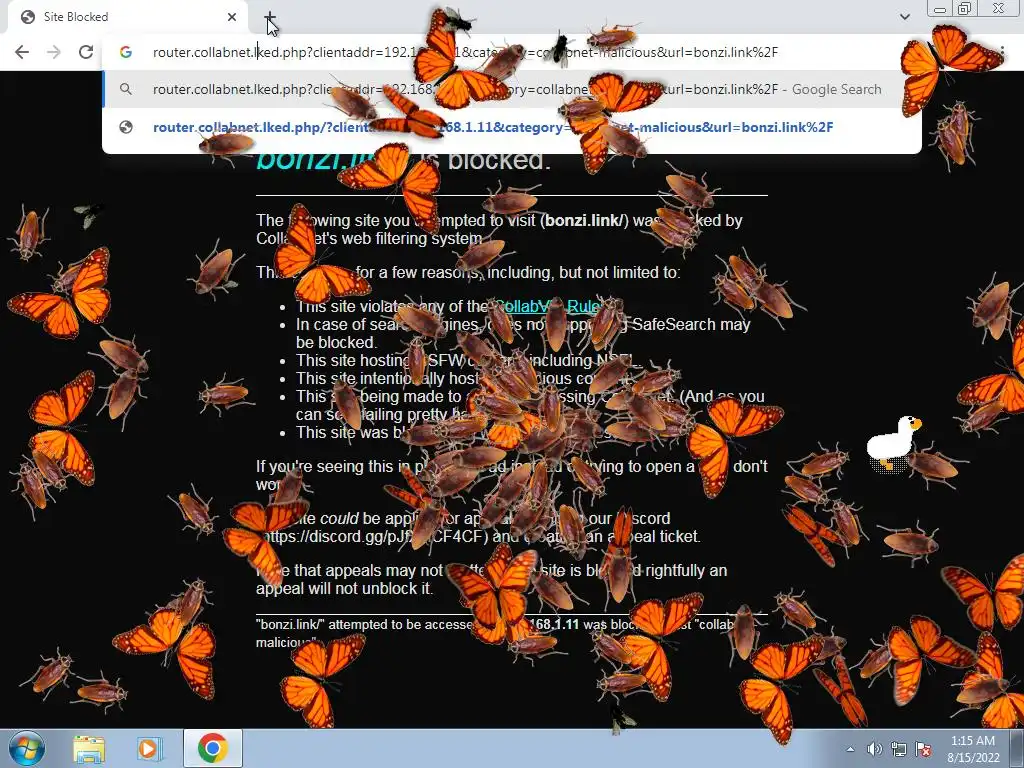The image size is (1024, 768).
Task: Open the CollabVM Rules link
Action: pyautogui.click(x=549, y=306)
